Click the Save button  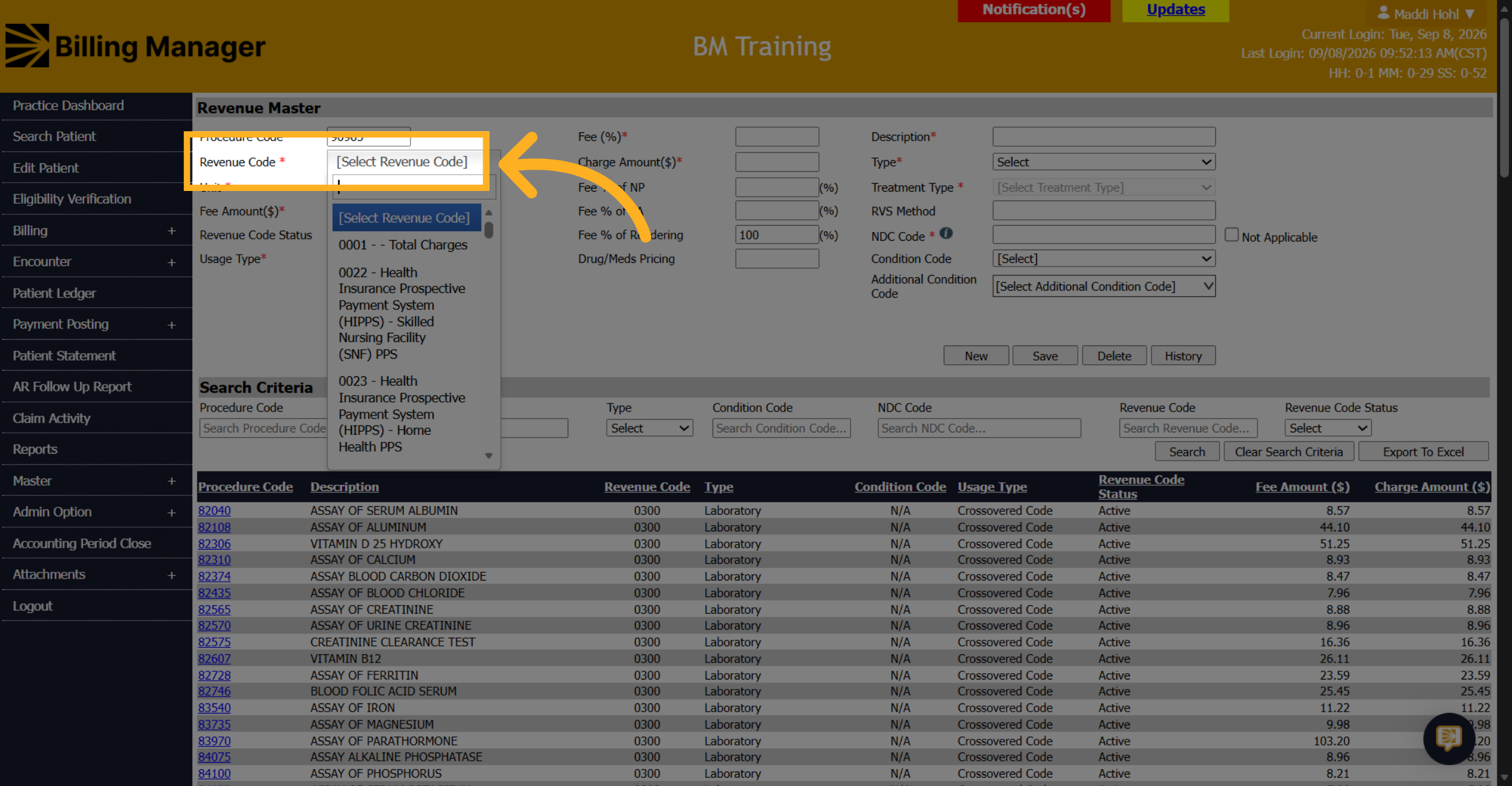coord(1045,355)
